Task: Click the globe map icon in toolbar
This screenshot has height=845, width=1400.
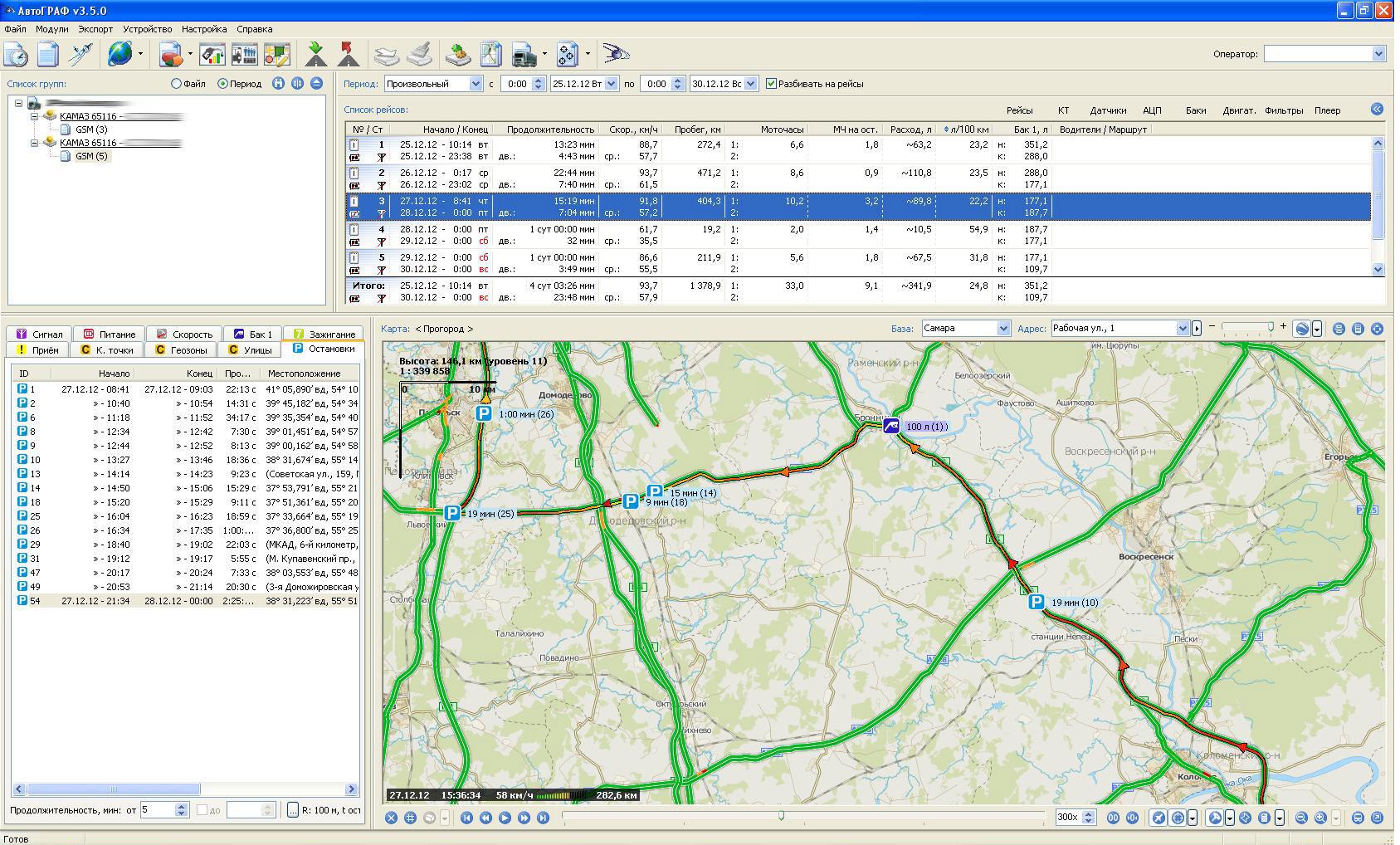Action: coord(120,54)
